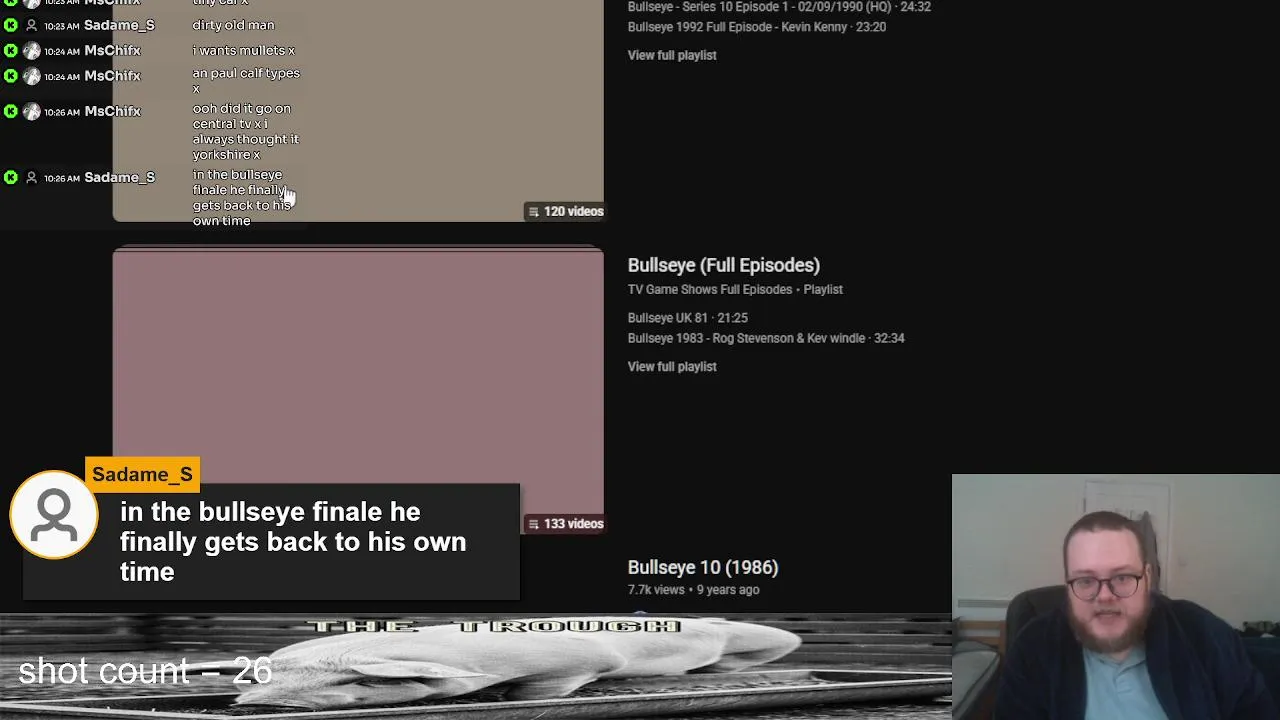Open Bullseye 10 (1986) video title

click(703, 567)
